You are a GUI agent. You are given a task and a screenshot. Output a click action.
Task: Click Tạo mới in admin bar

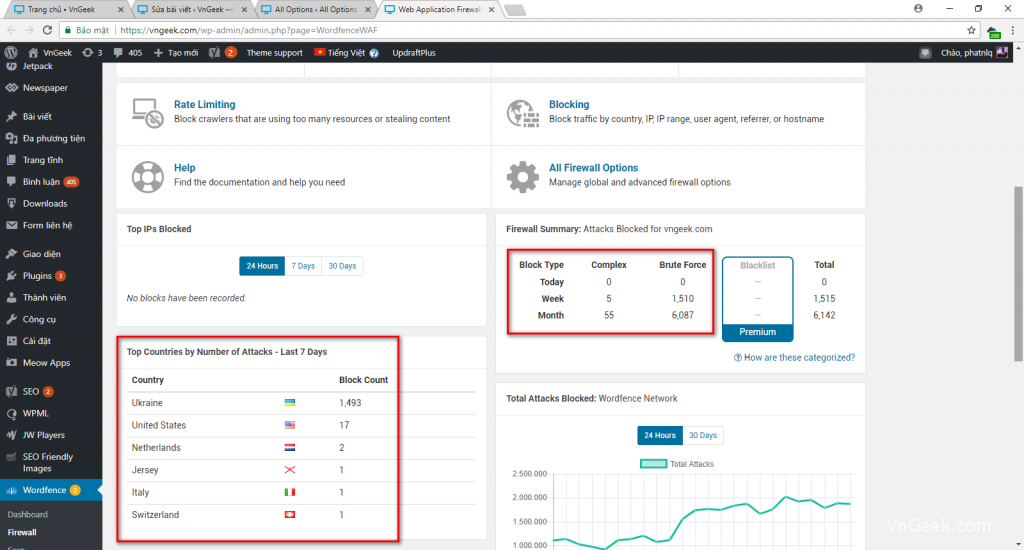click(176, 53)
